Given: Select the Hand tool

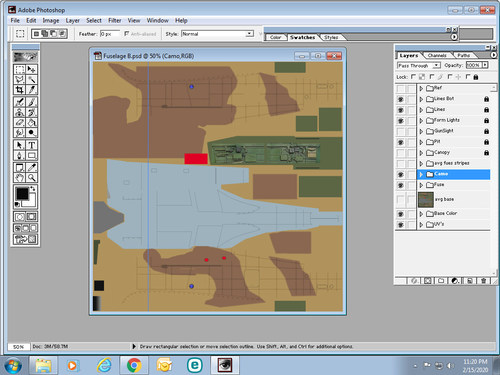Looking at the screenshot, I should [x=19, y=177].
